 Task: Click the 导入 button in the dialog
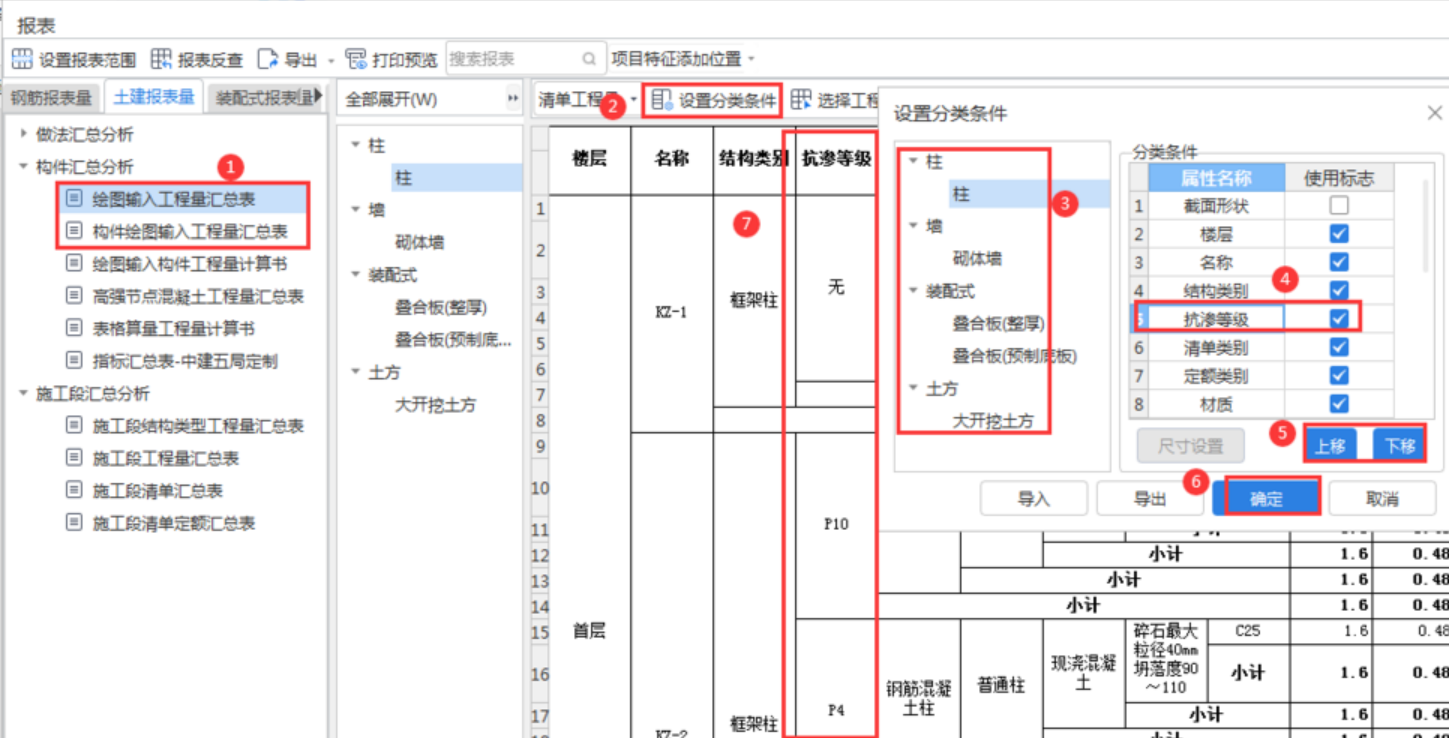coord(1033,499)
